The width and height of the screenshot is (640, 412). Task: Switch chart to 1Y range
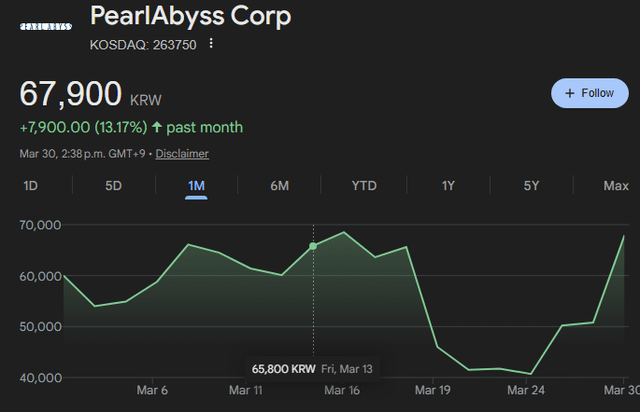tap(448, 186)
